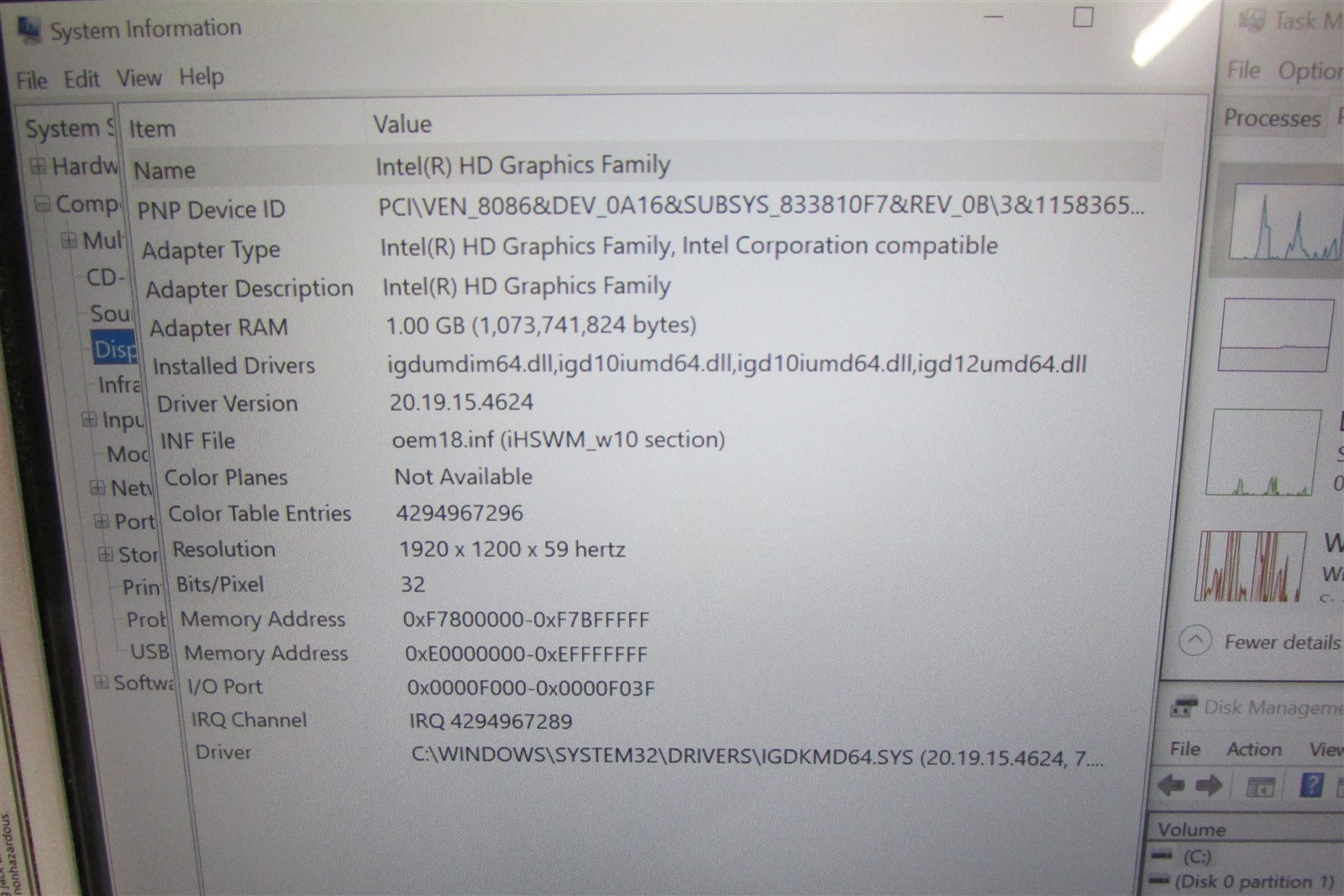Select the USB tree item
This screenshot has height=896, width=1344.
coord(150,652)
